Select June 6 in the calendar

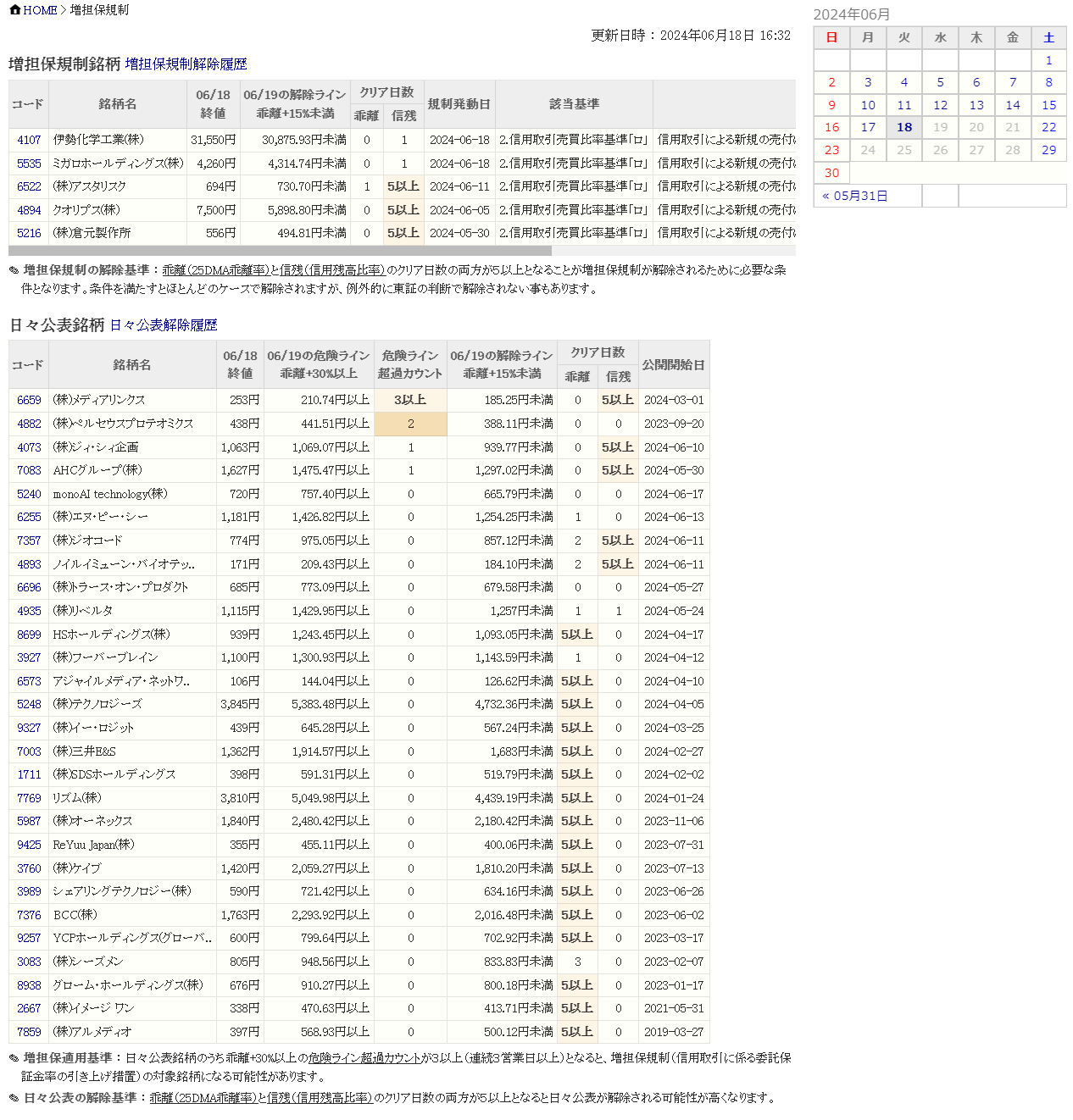coord(976,82)
